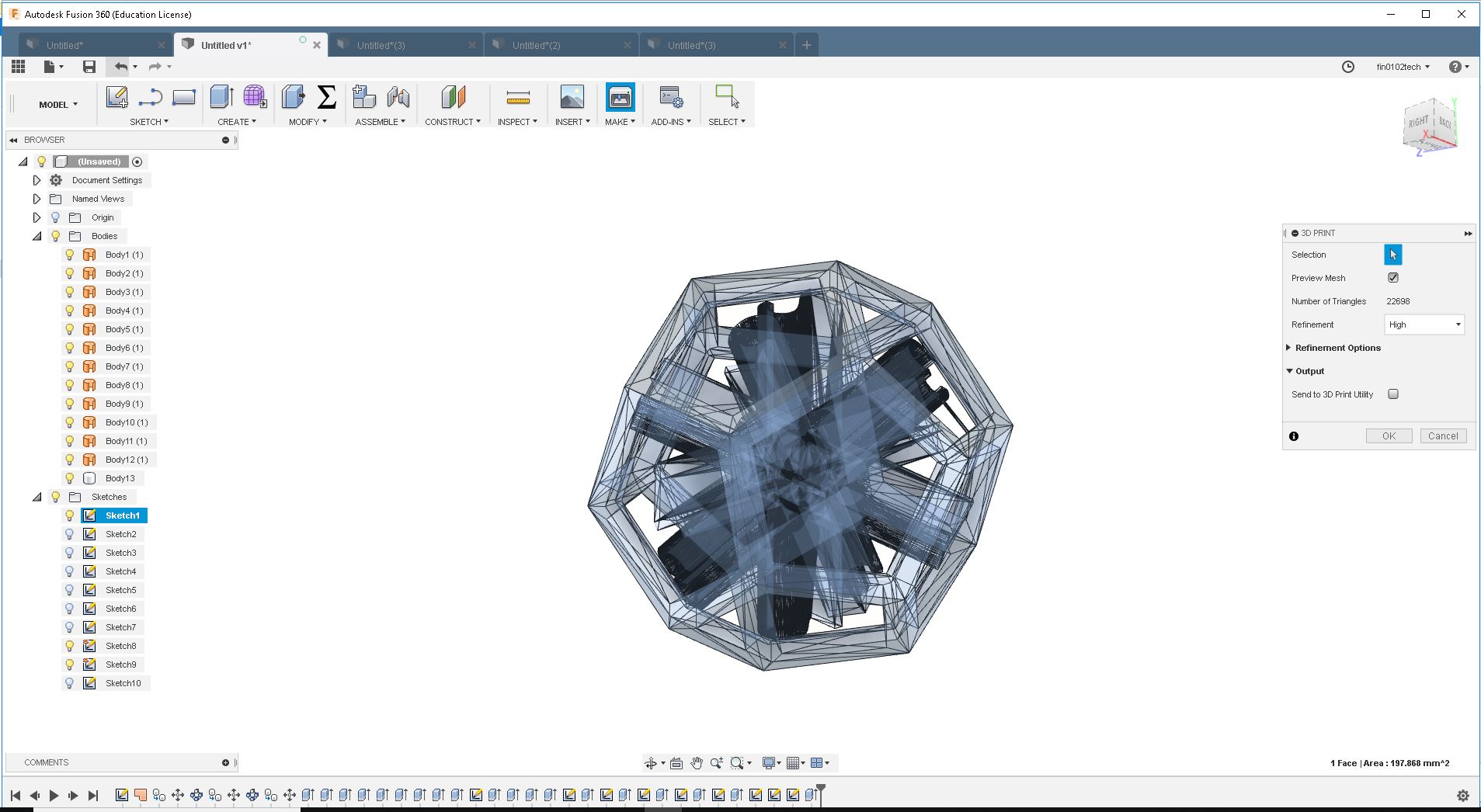Viewport: 1481px width, 812px height.
Task: Add a new design tab
Action: point(807,45)
